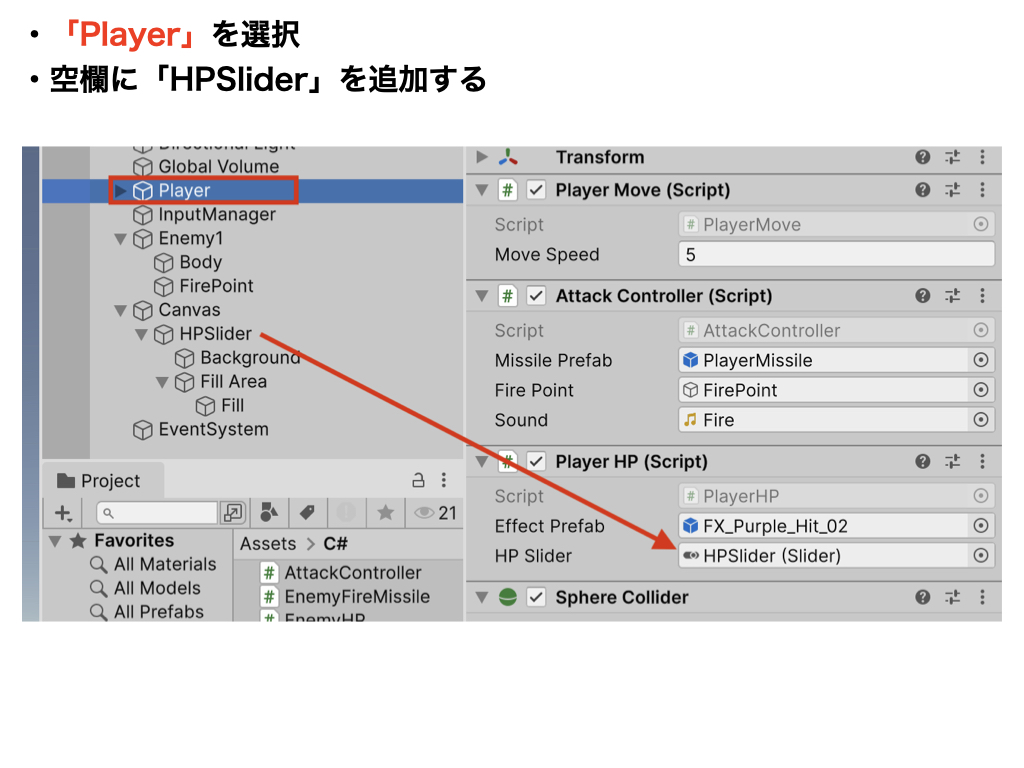Collapse the Sphere Collider component

point(482,597)
